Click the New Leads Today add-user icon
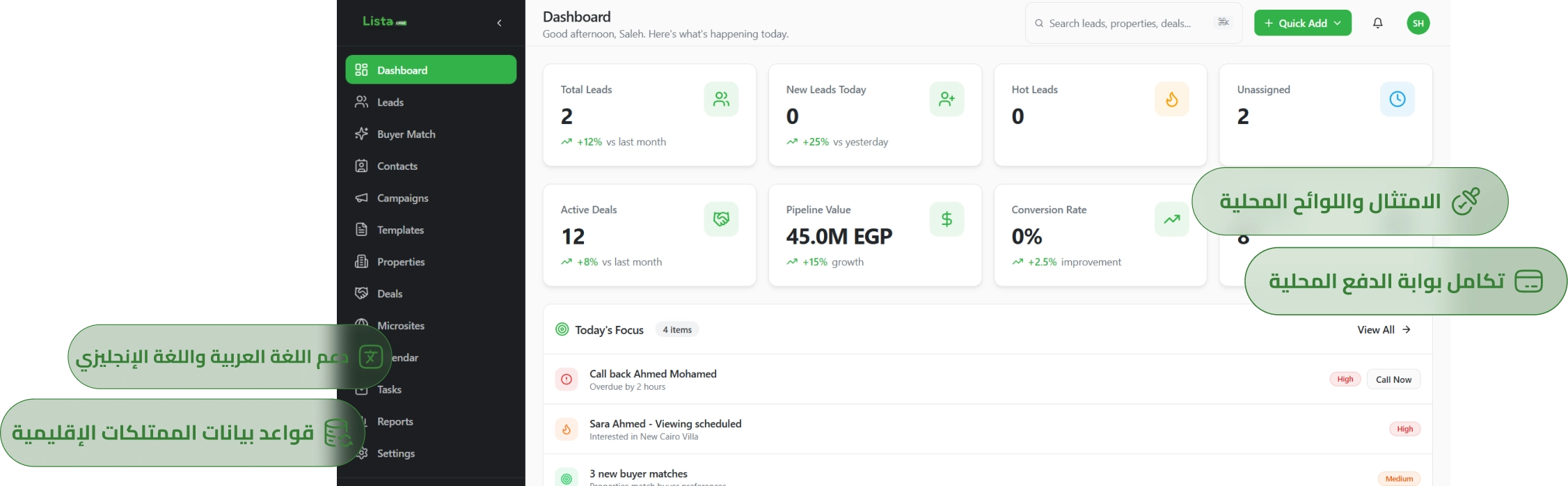This screenshot has width=1568, height=486. (x=947, y=100)
